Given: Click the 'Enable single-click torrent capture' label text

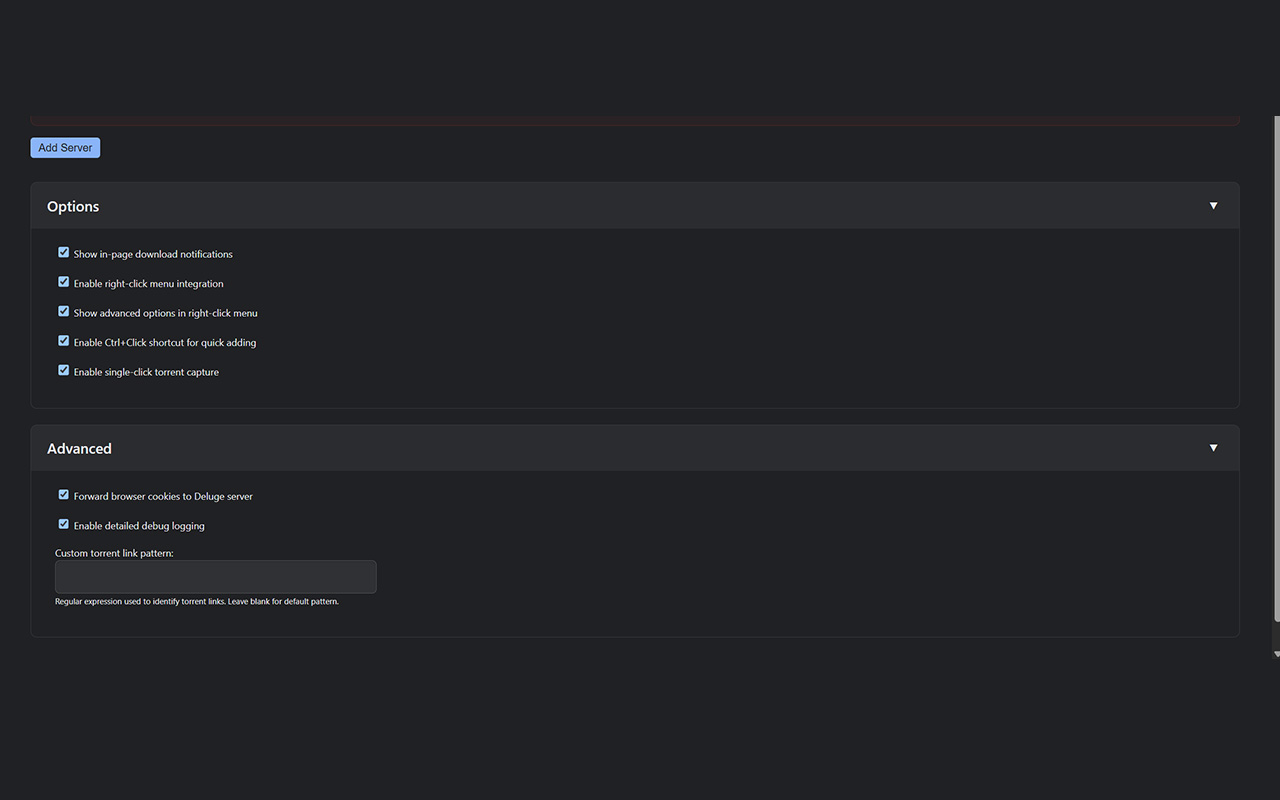Looking at the screenshot, I should tap(146, 372).
